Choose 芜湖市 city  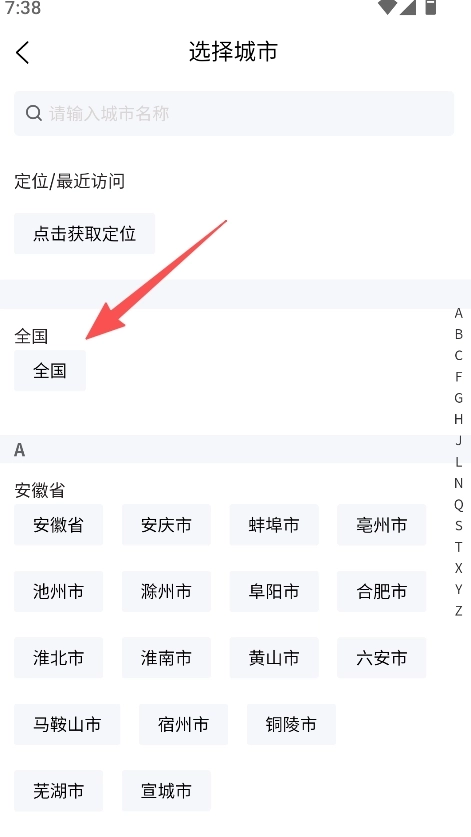click(58, 791)
